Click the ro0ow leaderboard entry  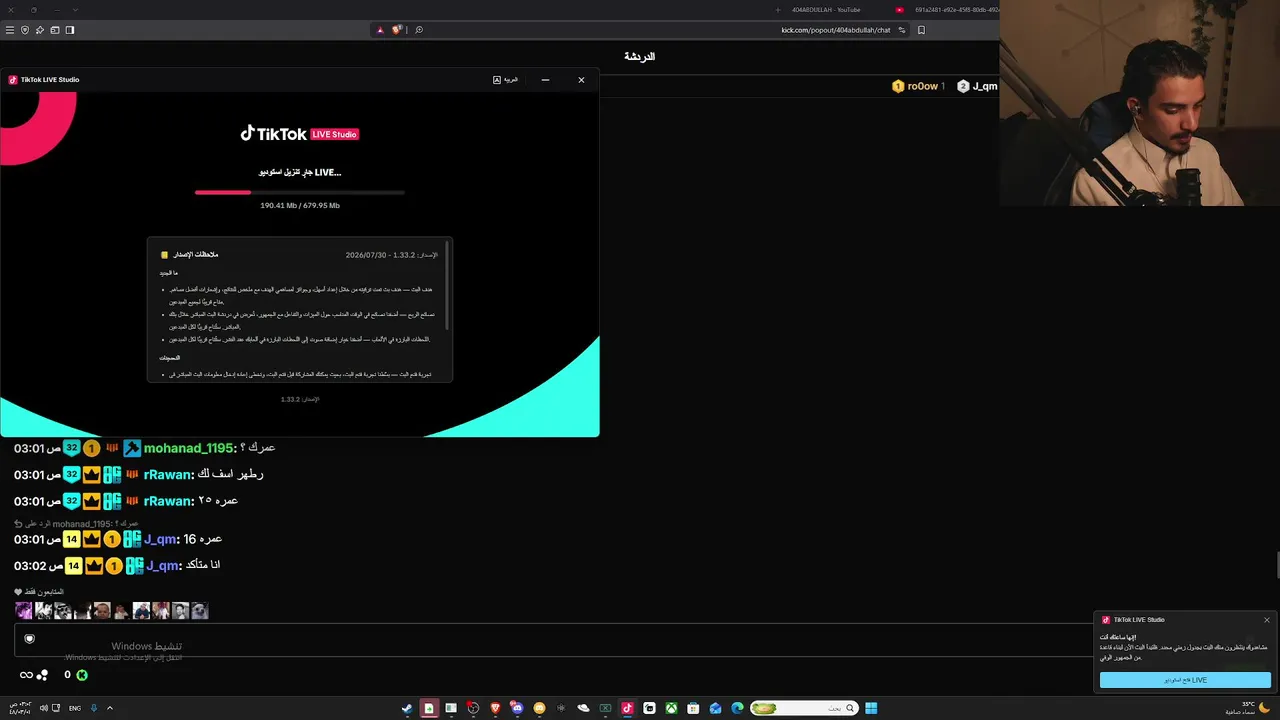[x=918, y=86]
